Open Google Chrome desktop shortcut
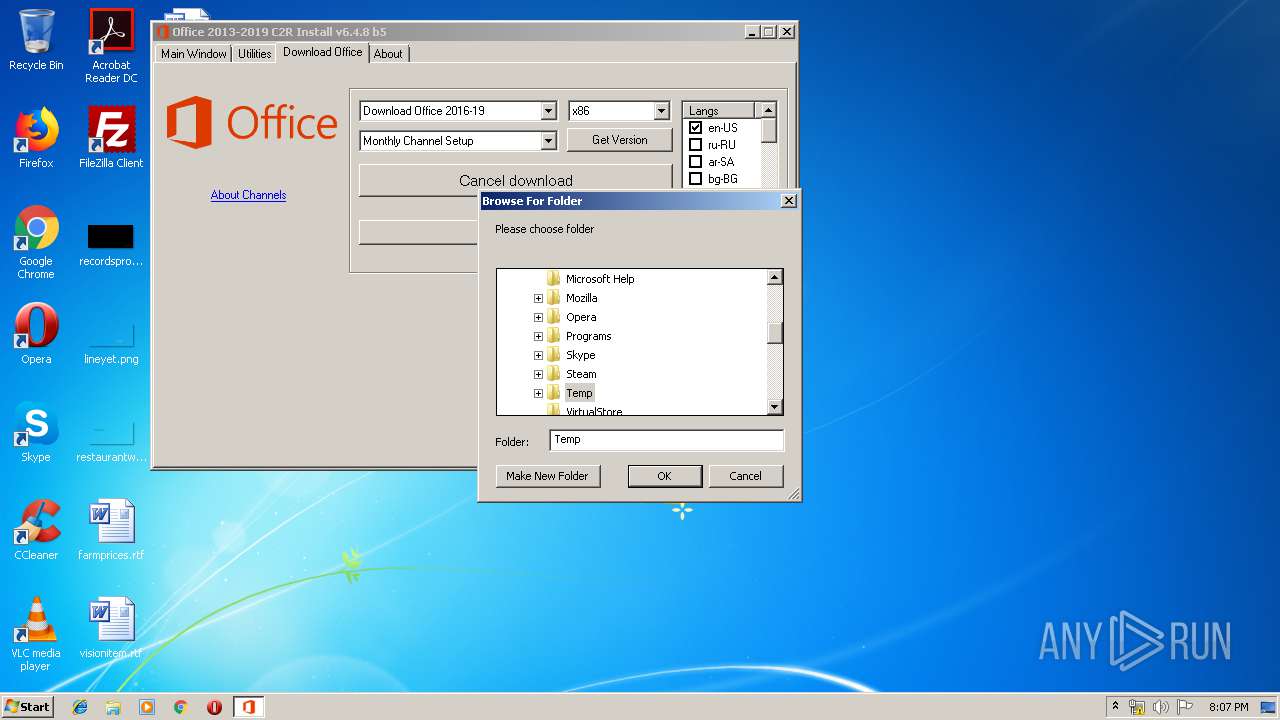 [36, 242]
